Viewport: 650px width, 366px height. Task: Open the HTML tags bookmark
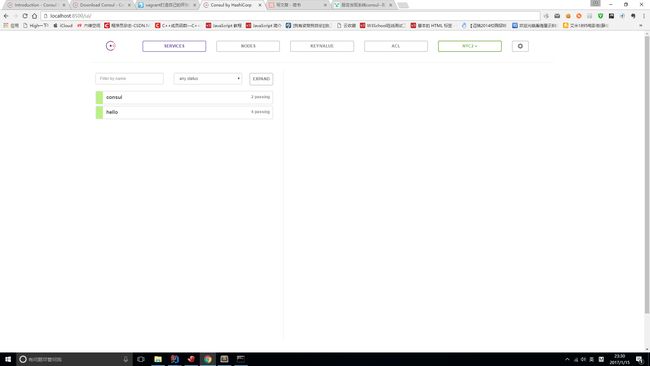(432, 25)
